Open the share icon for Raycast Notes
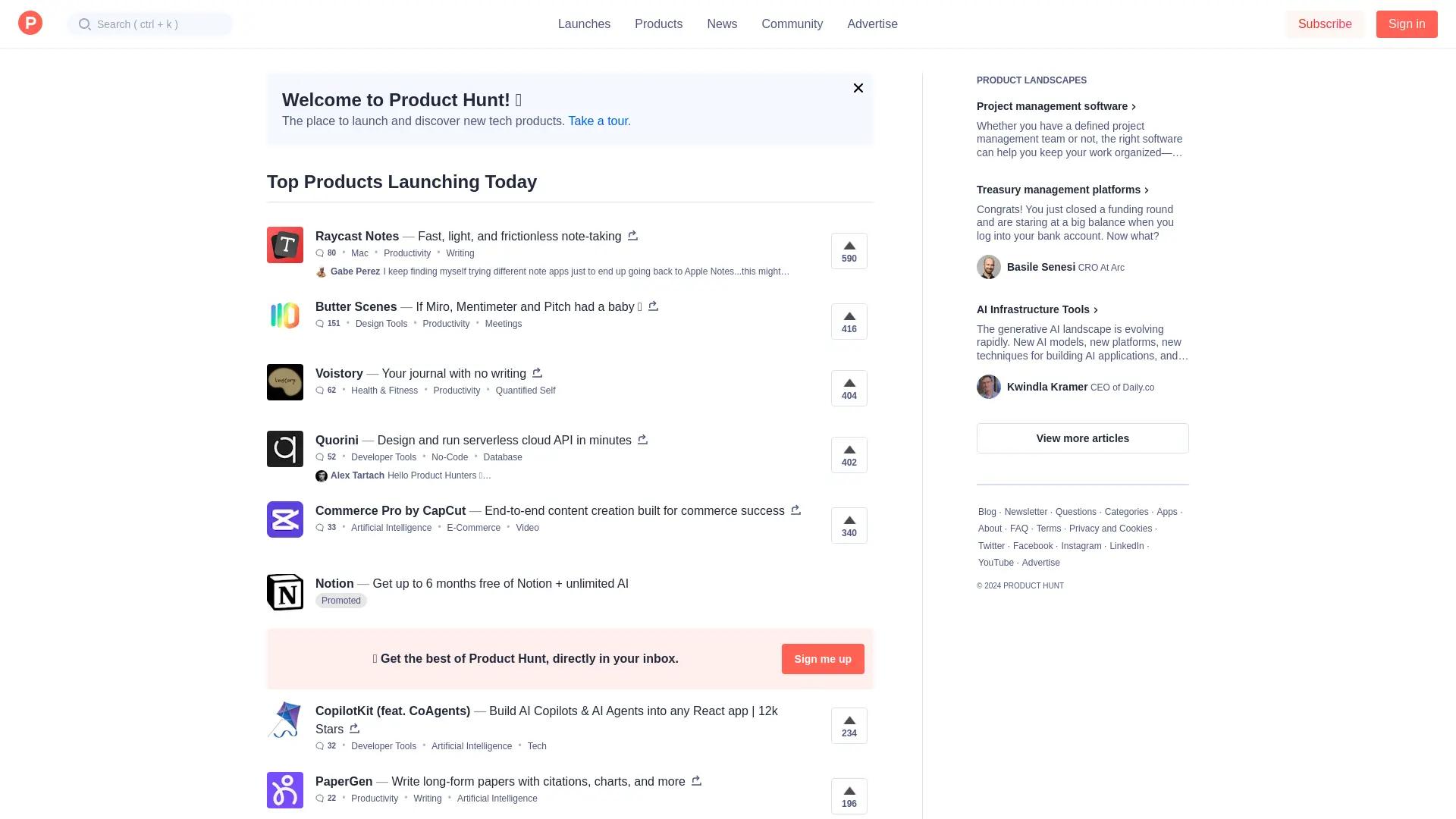Viewport: 1456px width, 819px height. (632, 236)
